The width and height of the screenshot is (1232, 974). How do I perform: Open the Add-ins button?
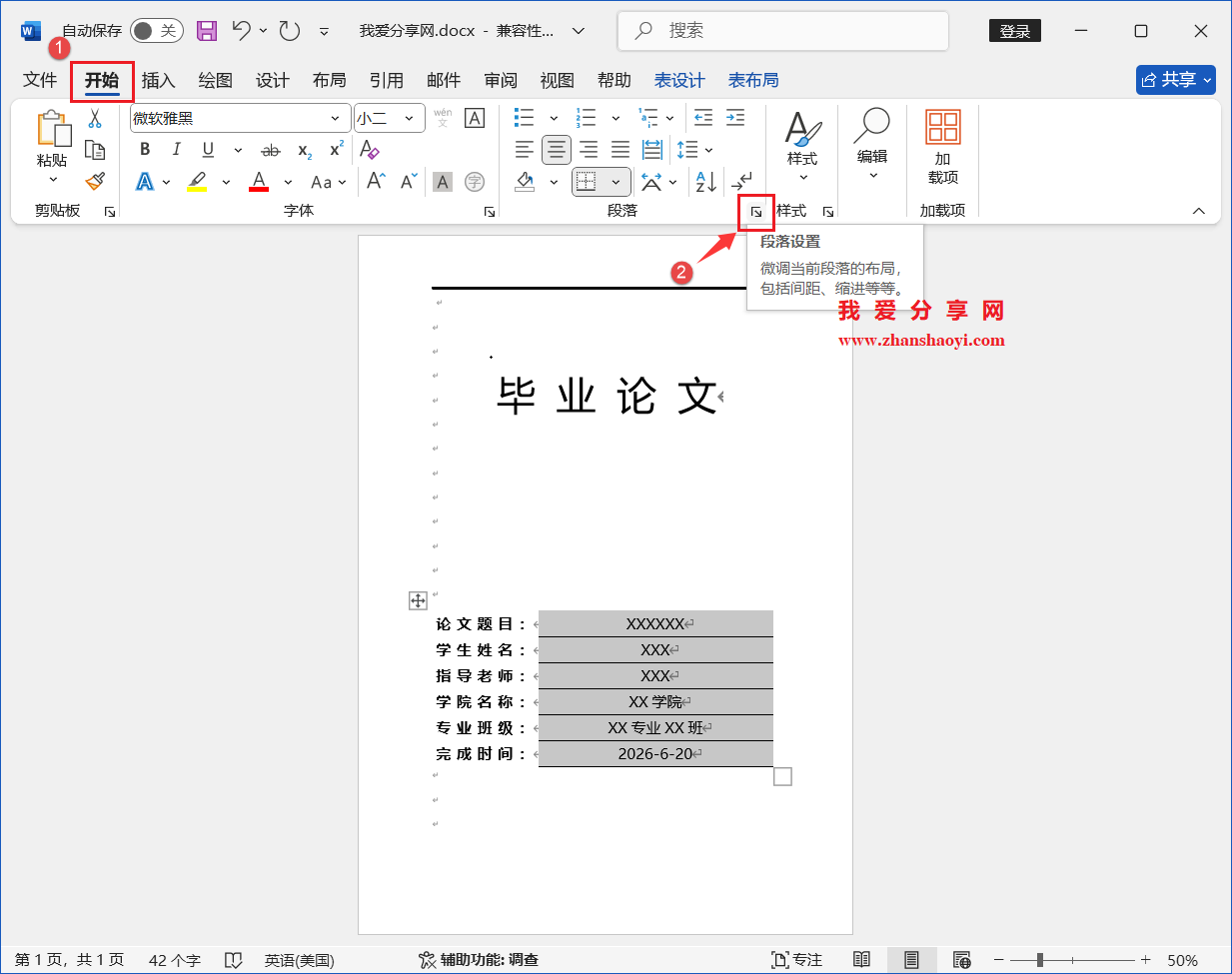(942, 148)
